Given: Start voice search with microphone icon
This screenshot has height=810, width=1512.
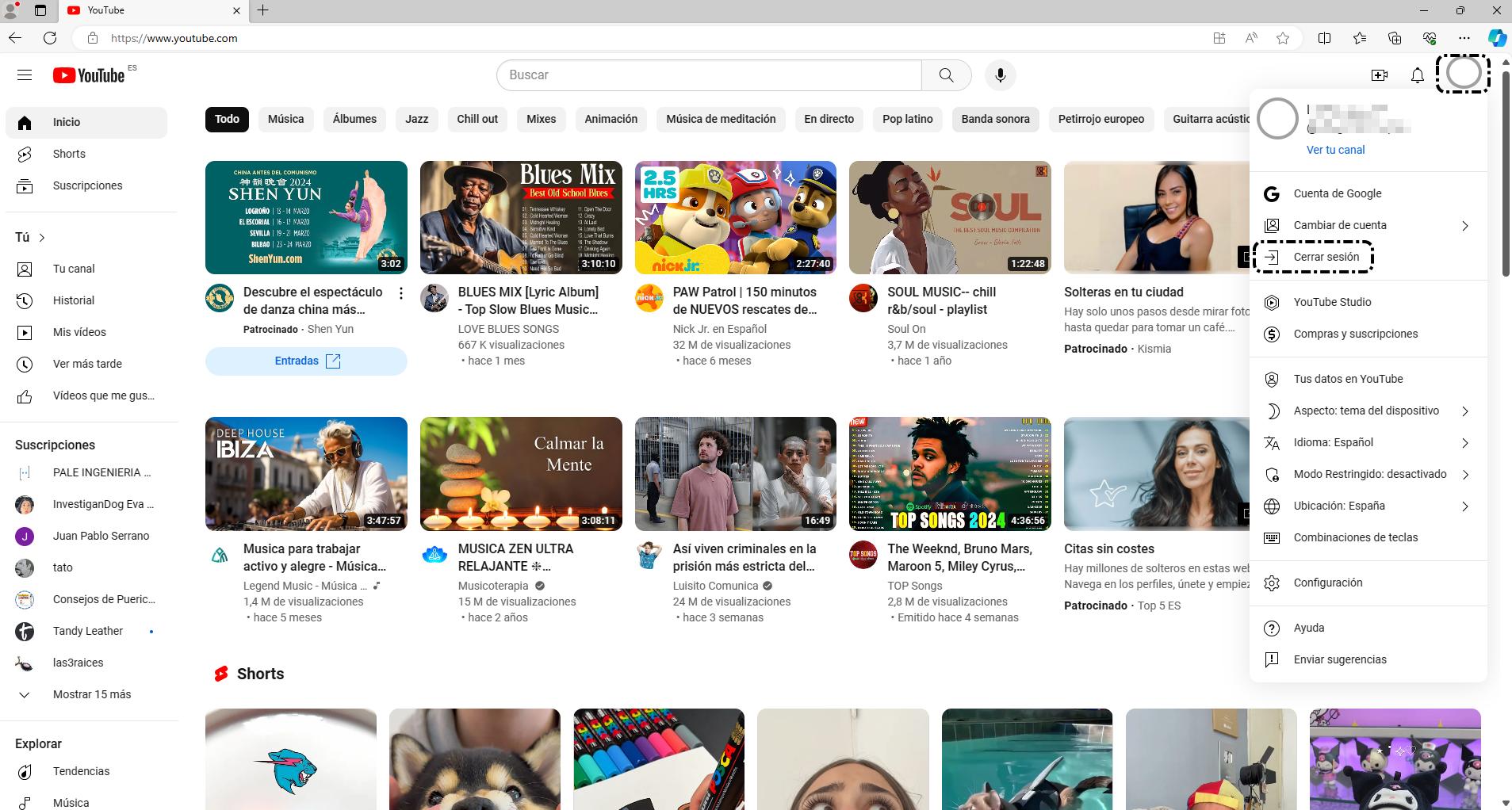Looking at the screenshot, I should pyautogui.click(x=1001, y=75).
